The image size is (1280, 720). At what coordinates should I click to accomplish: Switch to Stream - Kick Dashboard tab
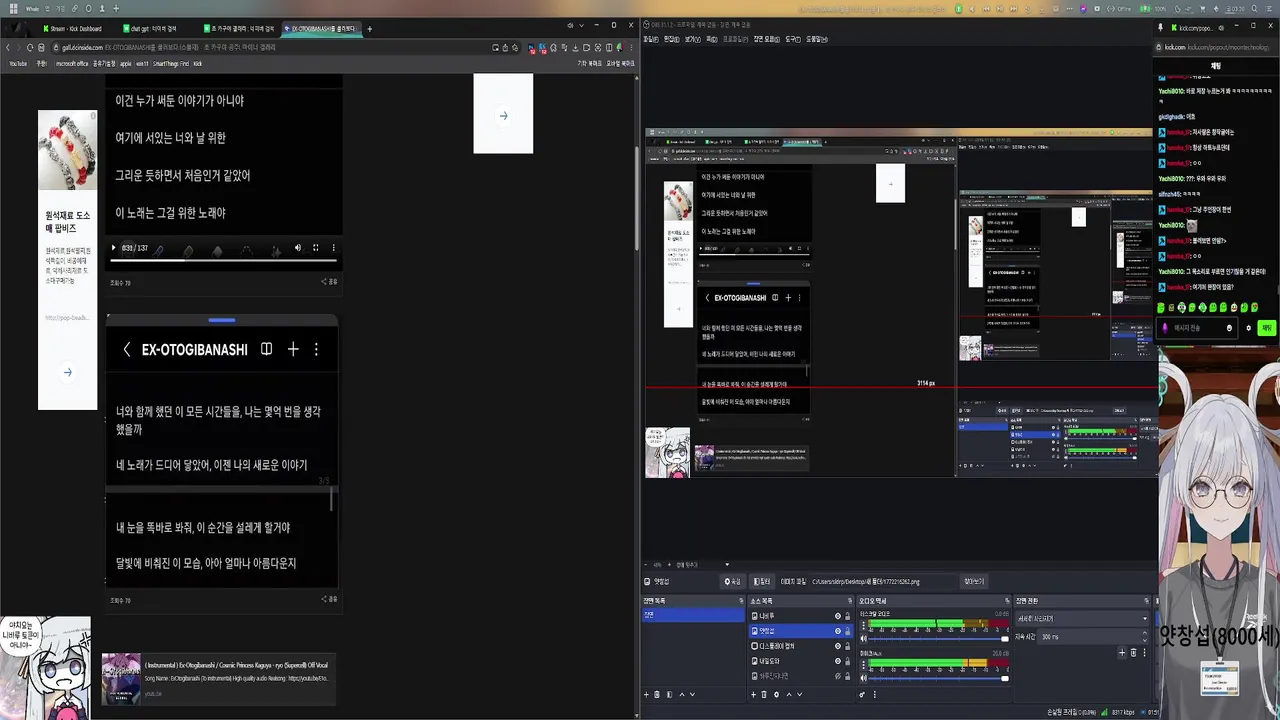[x=75, y=29]
